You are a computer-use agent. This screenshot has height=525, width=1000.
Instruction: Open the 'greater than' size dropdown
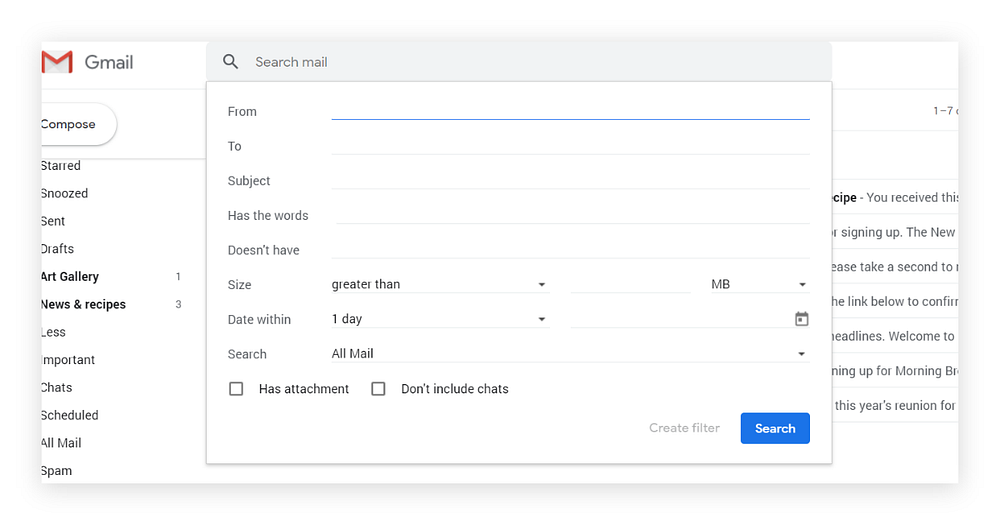439,285
